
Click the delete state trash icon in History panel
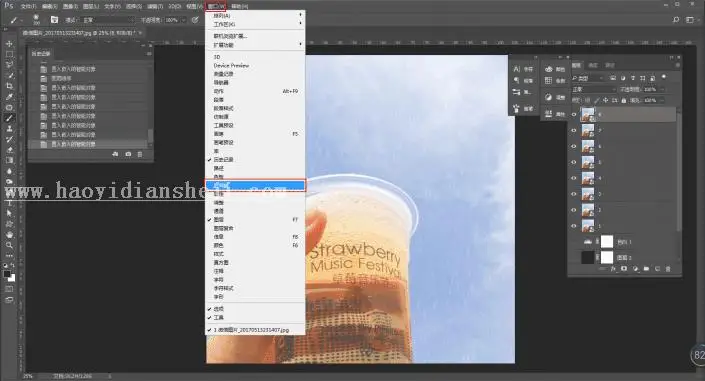pyautogui.click(x=140, y=154)
